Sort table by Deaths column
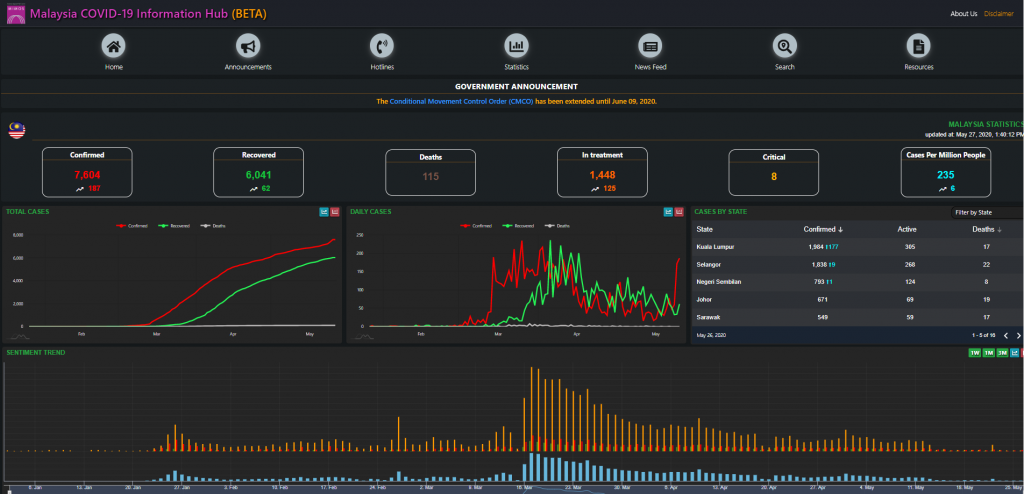The image size is (1024, 494). coord(988,229)
